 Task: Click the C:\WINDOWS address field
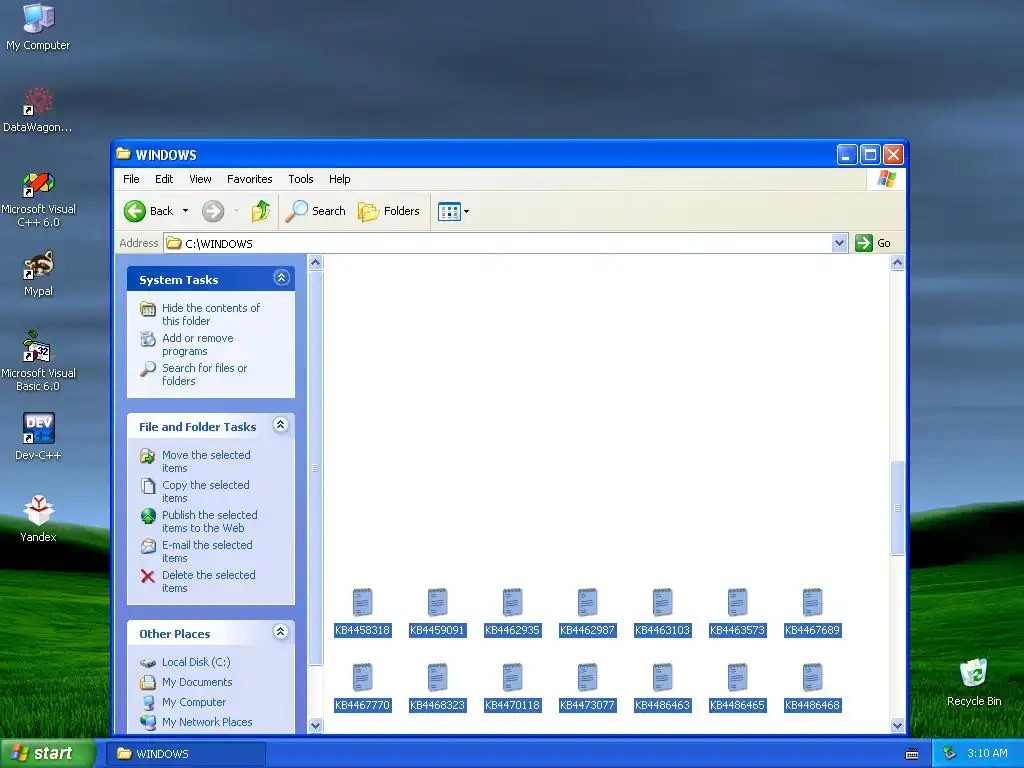(498, 244)
